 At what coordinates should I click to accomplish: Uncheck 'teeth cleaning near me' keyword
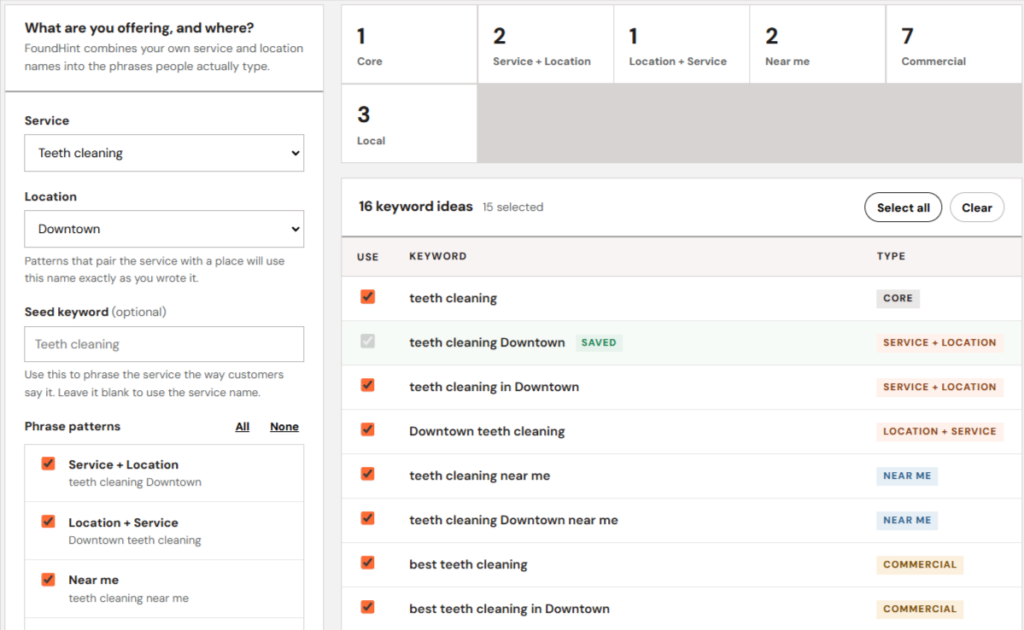(368, 474)
